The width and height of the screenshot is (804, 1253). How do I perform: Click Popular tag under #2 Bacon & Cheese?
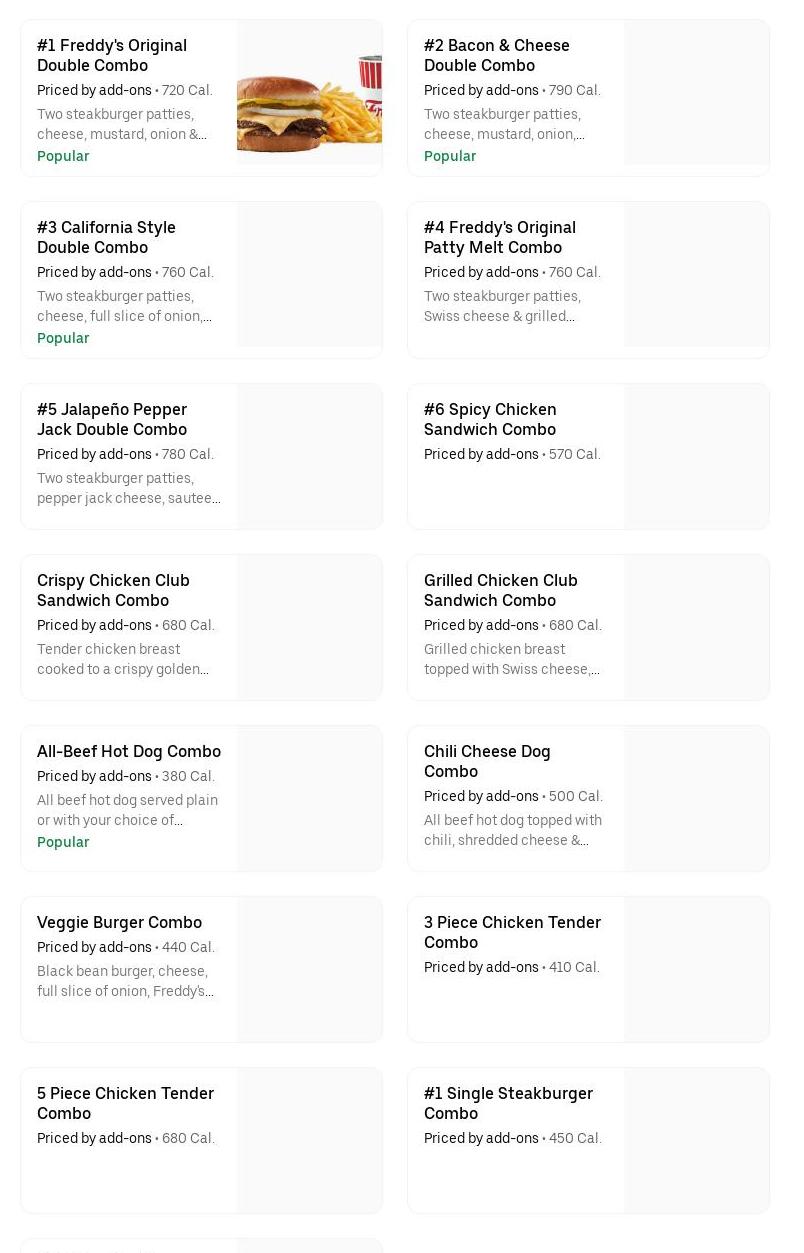coord(450,156)
